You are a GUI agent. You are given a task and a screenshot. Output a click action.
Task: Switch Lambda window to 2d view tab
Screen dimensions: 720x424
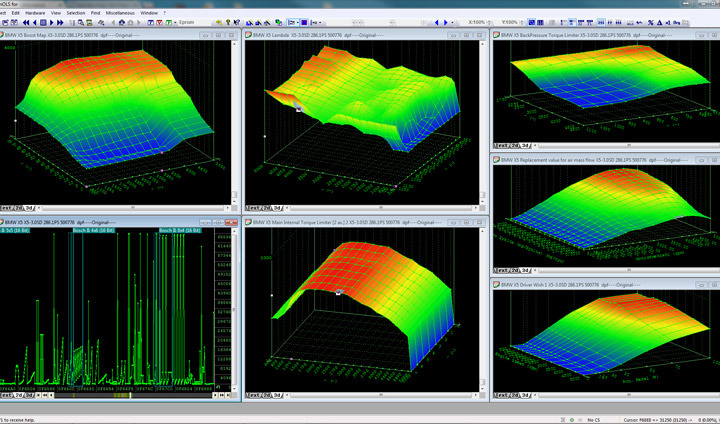(x=266, y=206)
